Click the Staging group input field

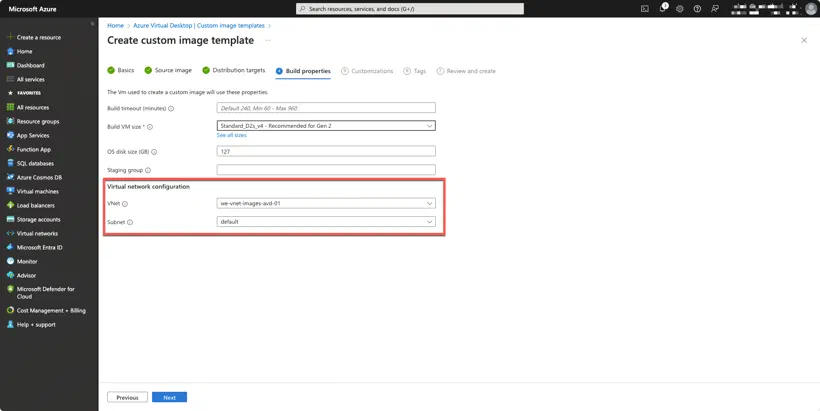click(x=326, y=169)
